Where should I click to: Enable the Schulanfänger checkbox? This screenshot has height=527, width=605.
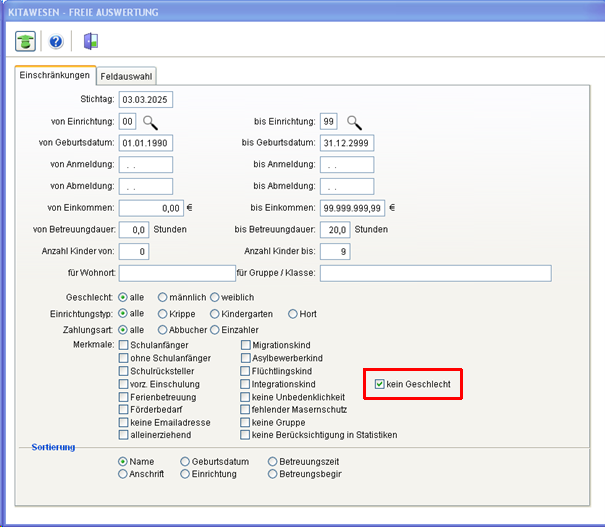124,345
